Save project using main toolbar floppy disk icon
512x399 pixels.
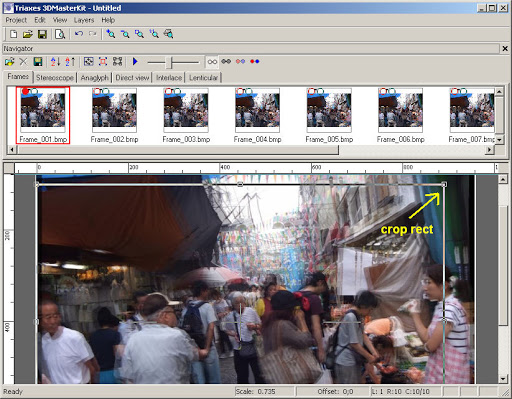coord(42,34)
